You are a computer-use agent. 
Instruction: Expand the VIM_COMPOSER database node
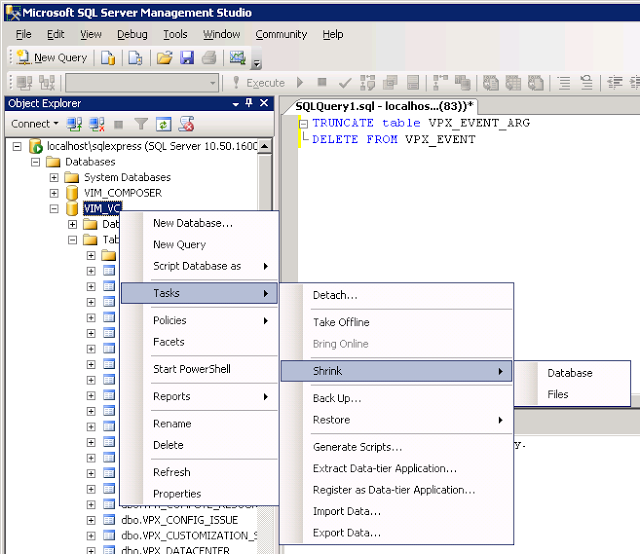point(55,193)
